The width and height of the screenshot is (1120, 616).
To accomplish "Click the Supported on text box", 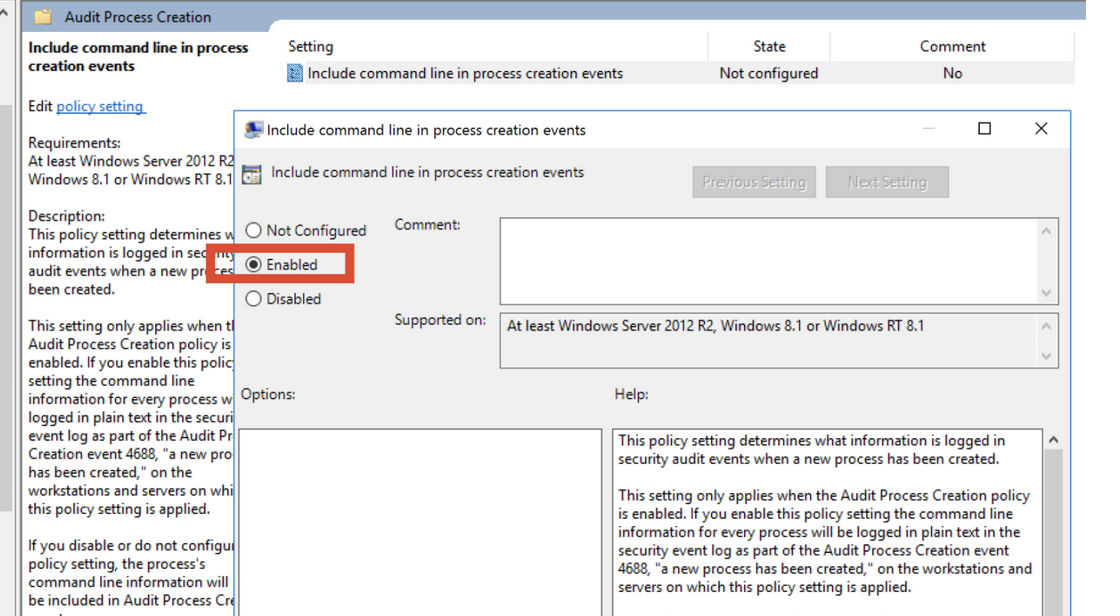I will pos(770,341).
